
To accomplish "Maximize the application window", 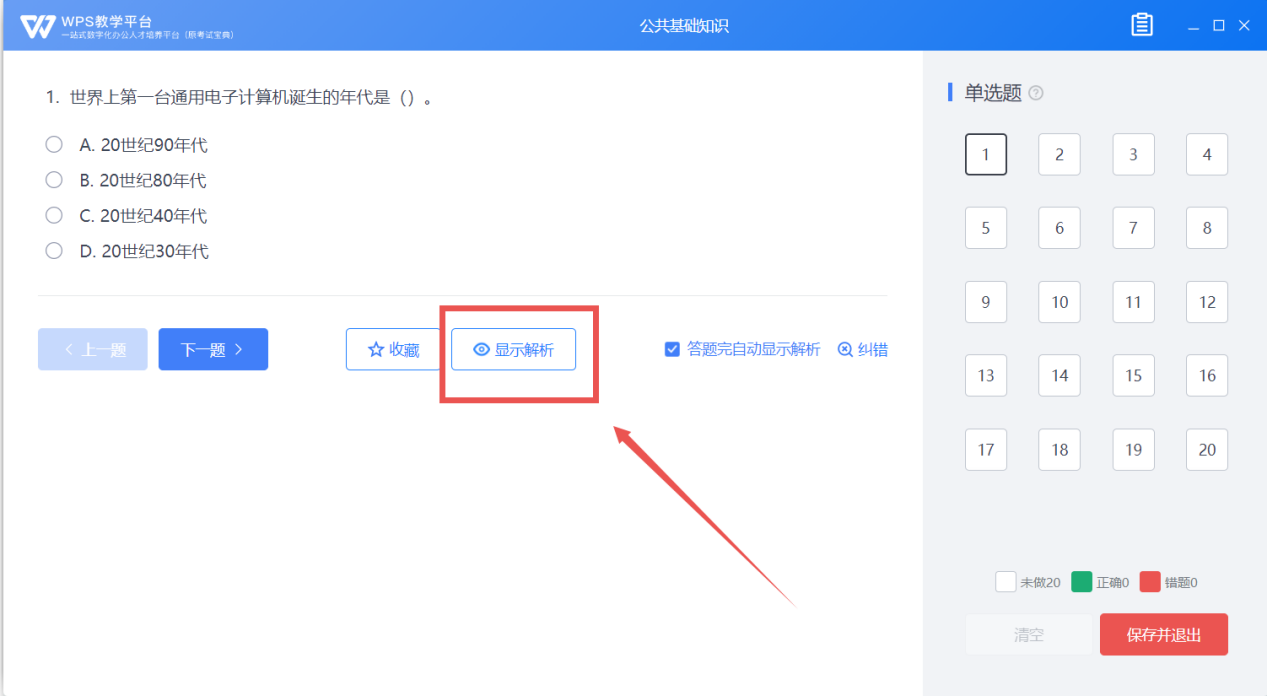I will (1219, 26).
